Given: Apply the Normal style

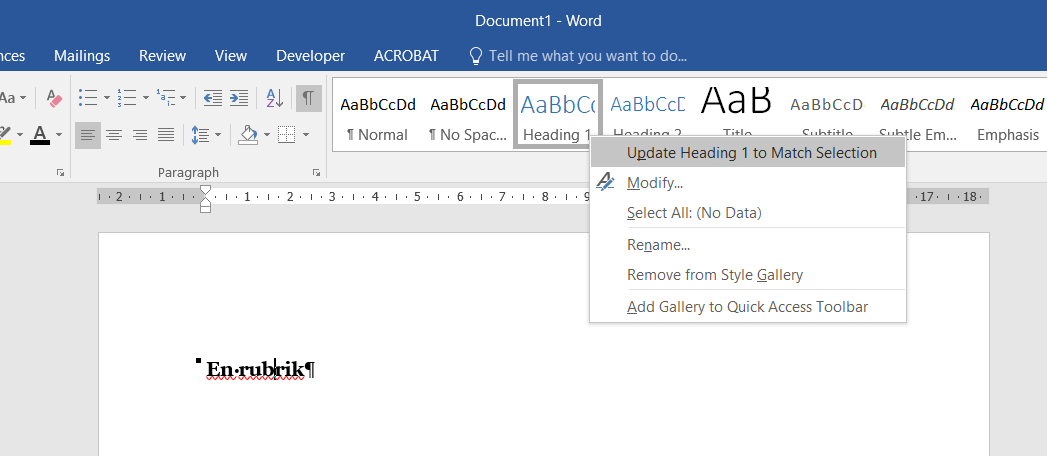Looking at the screenshot, I should coord(378,116).
